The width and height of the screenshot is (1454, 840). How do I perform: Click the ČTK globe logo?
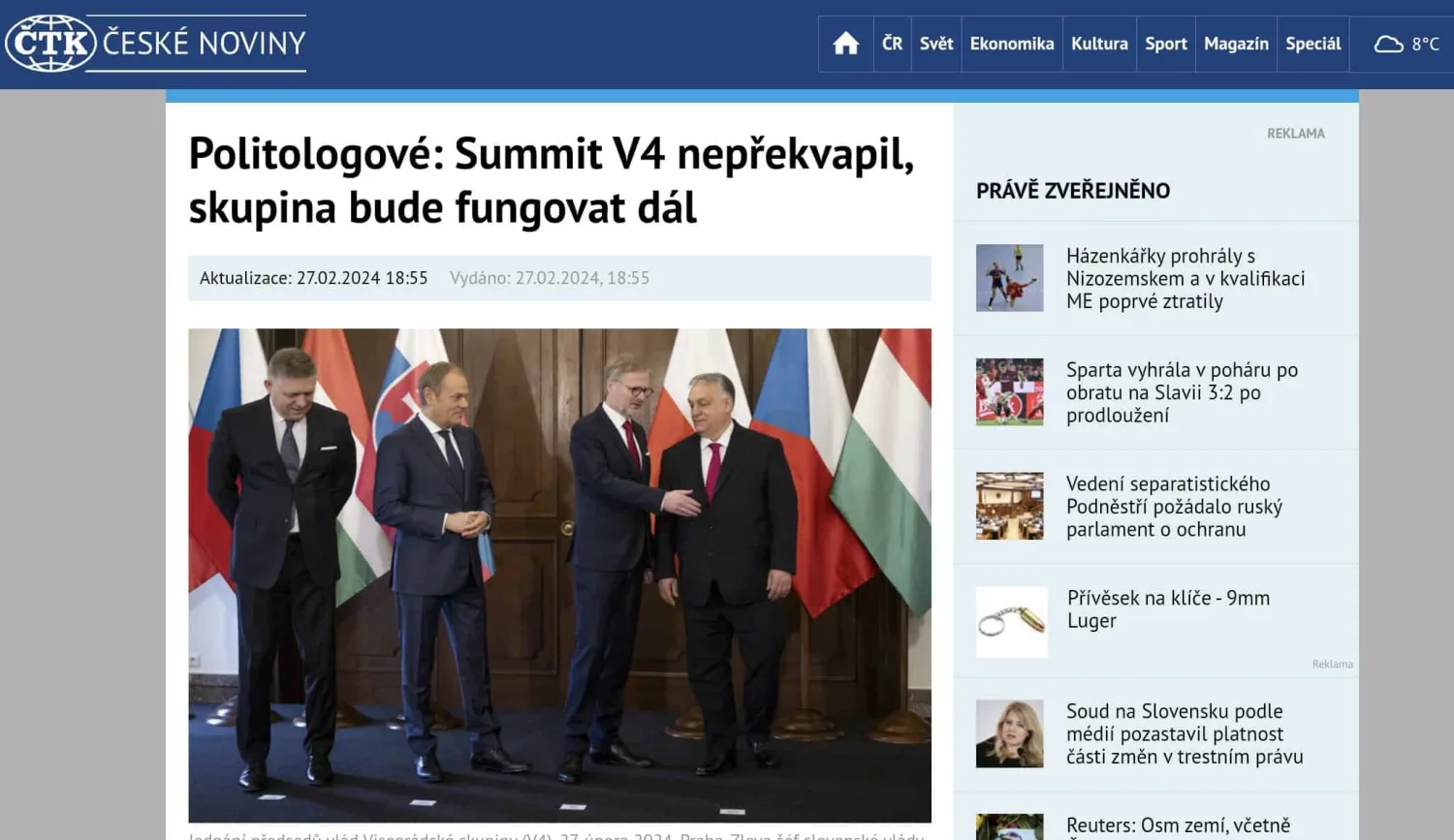50,43
